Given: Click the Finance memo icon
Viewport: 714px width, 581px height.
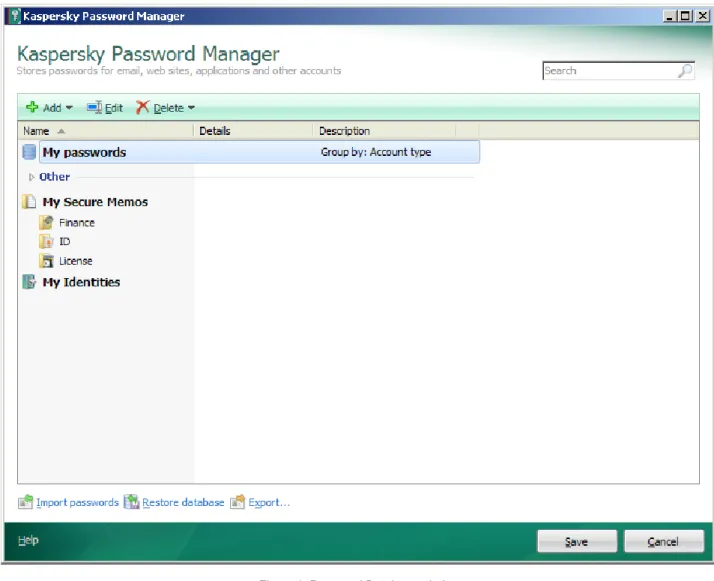Looking at the screenshot, I should tap(46, 223).
